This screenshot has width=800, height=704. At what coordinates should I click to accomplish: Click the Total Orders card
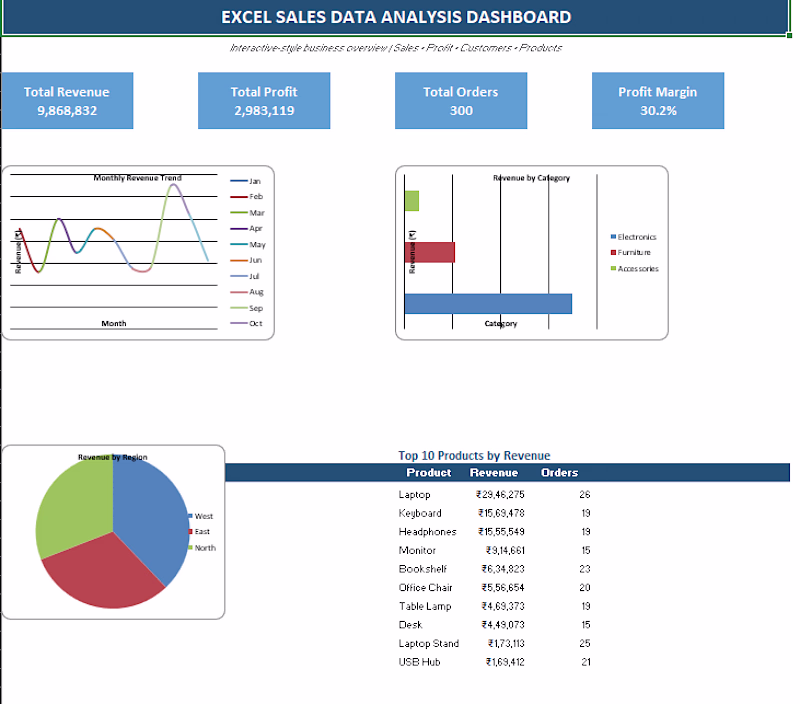click(461, 100)
